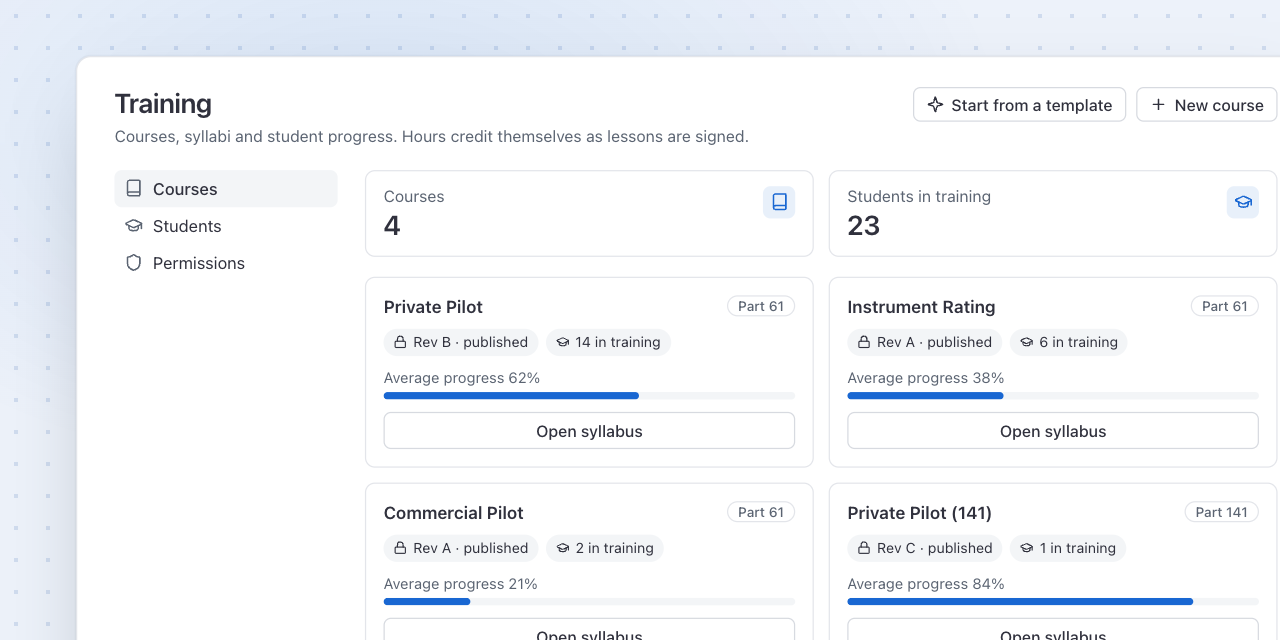
Task: Click the 2 in training chip
Action: click(x=605, y=548)
